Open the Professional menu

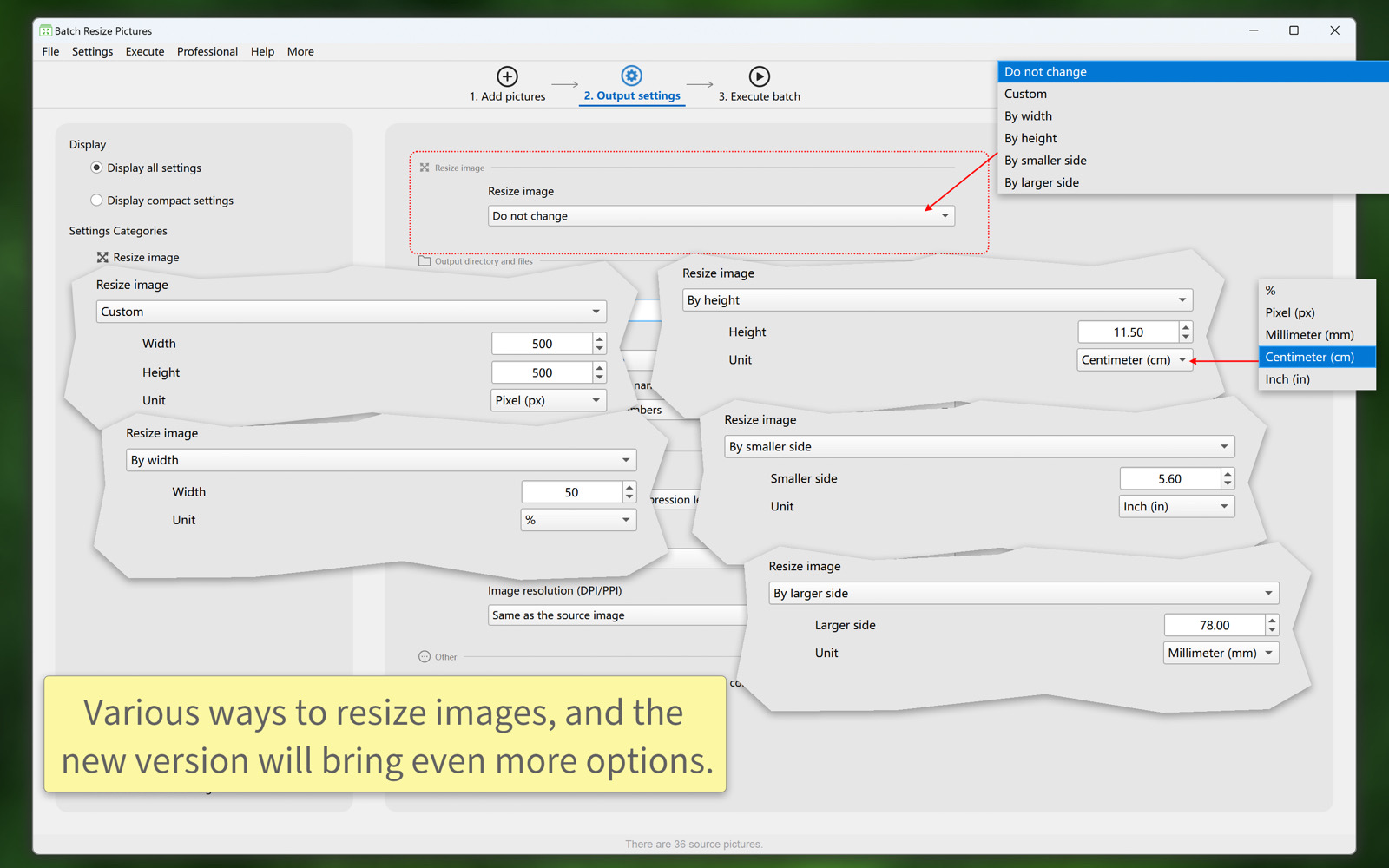pyautogui.click(x=207, y=51)
